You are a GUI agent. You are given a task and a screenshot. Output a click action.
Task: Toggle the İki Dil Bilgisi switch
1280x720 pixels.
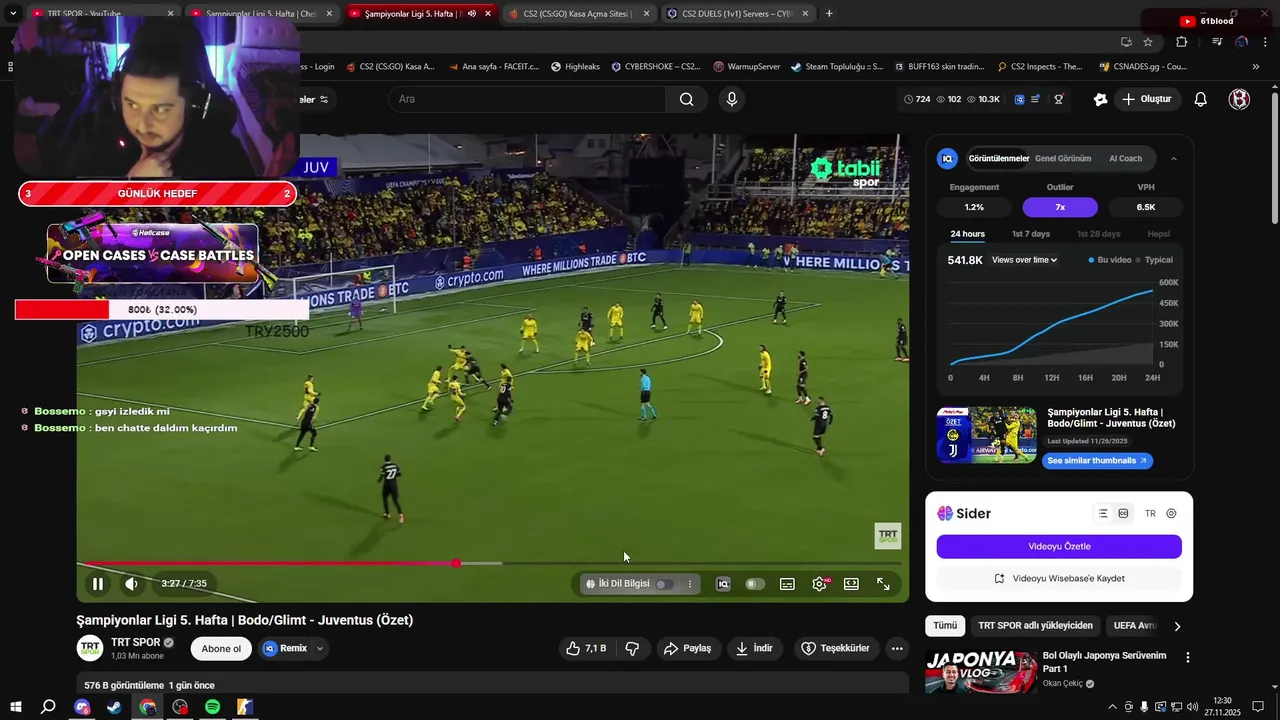[x=664, y=584]
